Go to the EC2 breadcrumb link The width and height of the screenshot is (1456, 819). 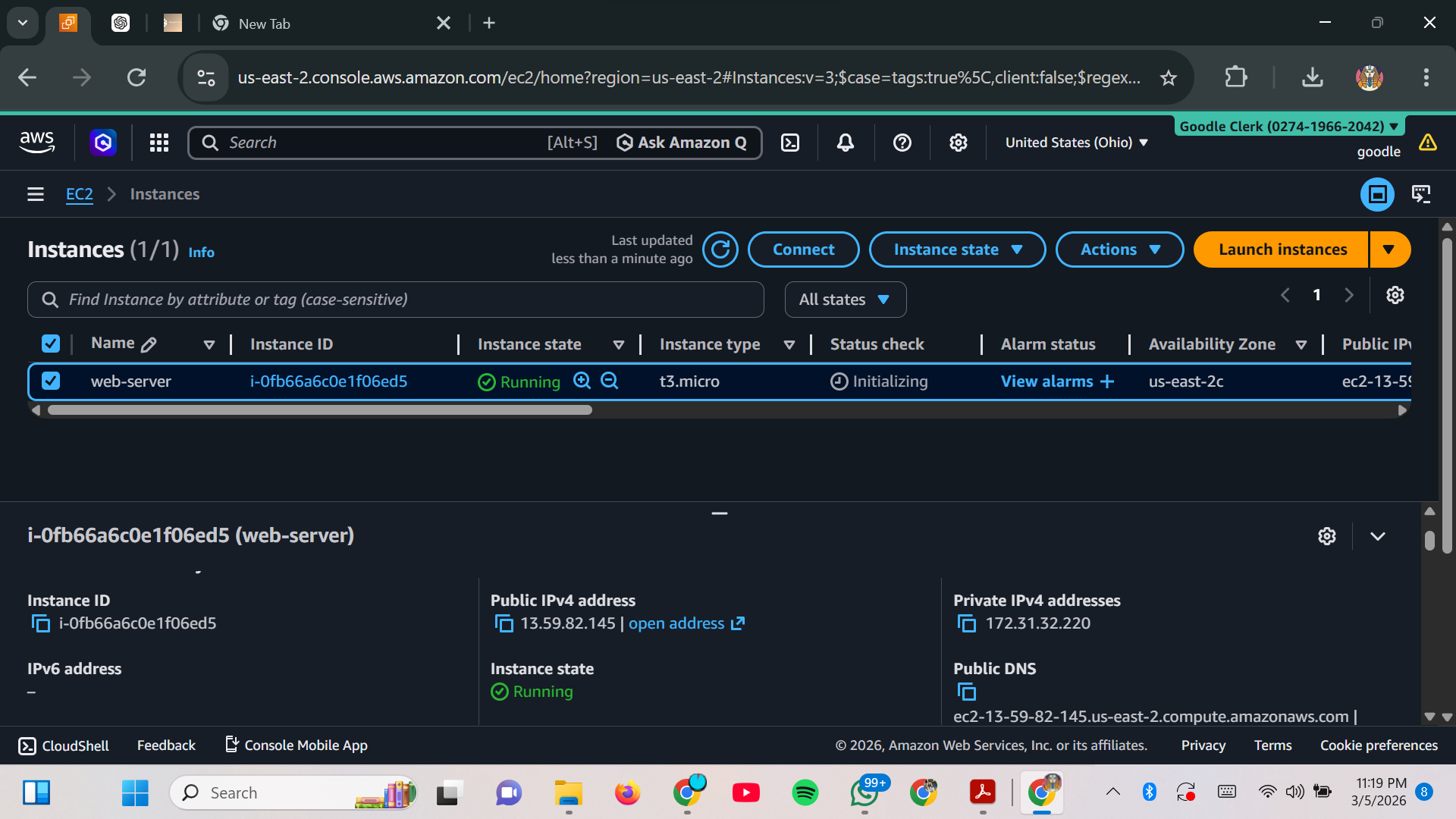pyautogui.click(x=79, y=194)
